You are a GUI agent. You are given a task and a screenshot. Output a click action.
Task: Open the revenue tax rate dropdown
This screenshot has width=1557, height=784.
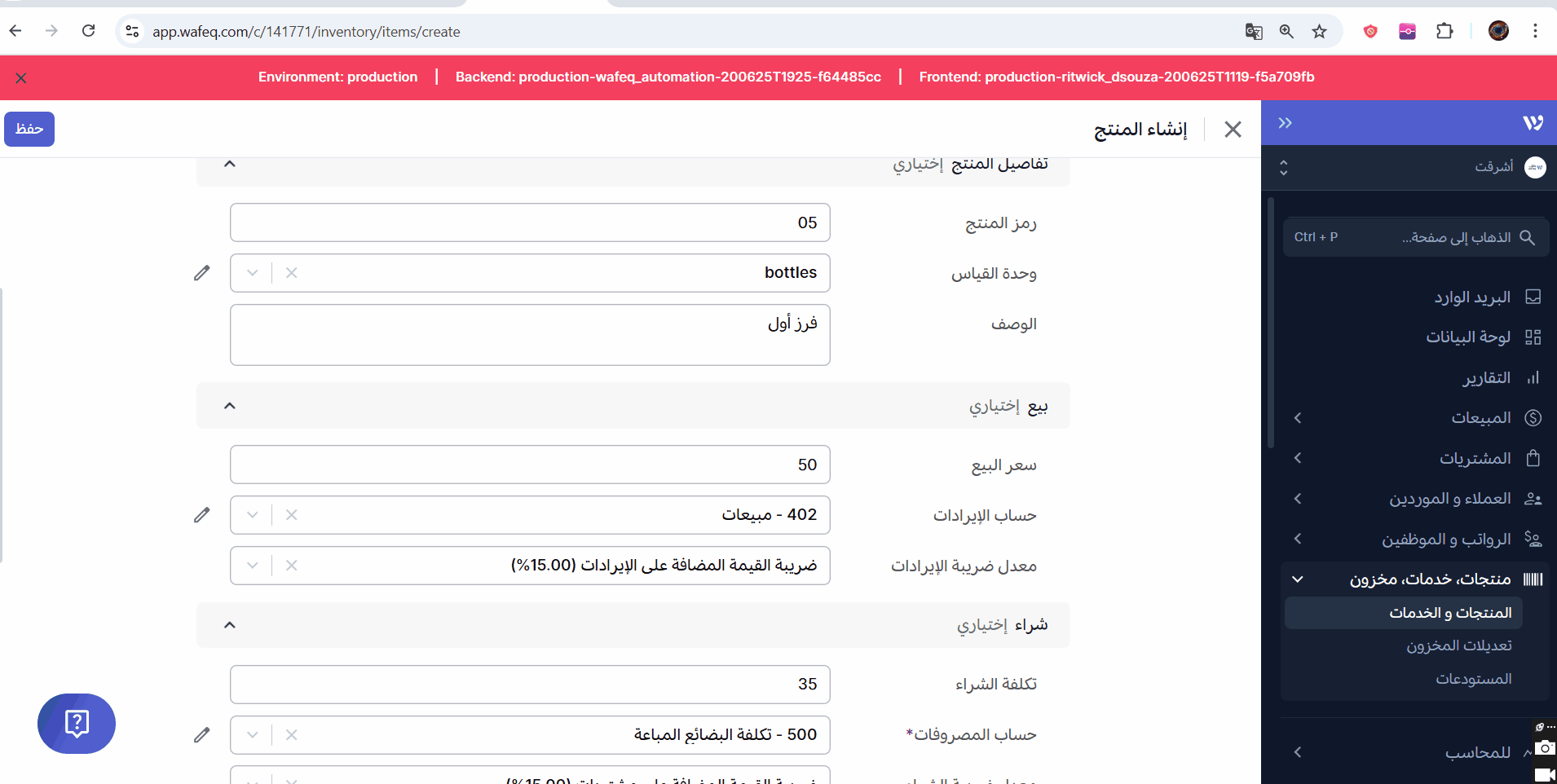point(253,566)
